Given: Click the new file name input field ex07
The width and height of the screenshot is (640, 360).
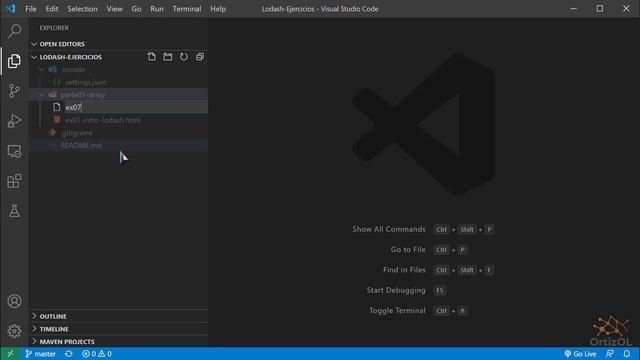Looking at the screenshot, I should (x=136, y=107).
